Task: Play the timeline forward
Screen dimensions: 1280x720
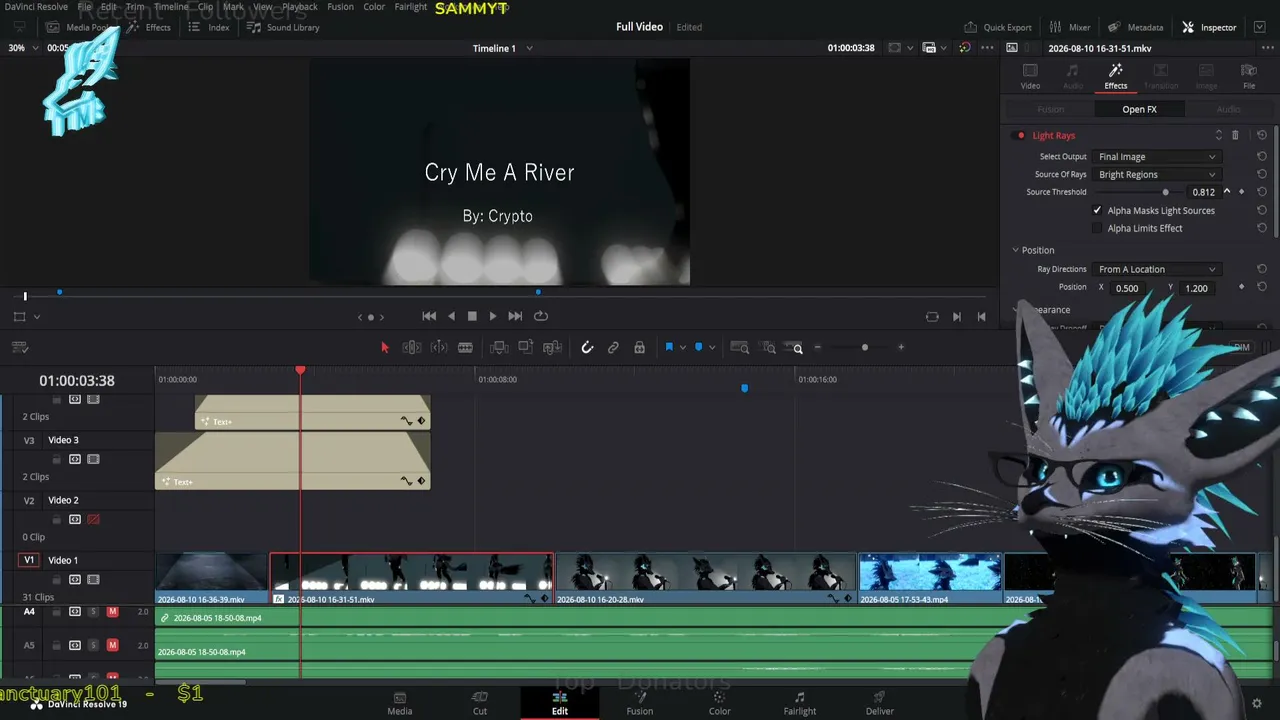Action: point(492,316)
